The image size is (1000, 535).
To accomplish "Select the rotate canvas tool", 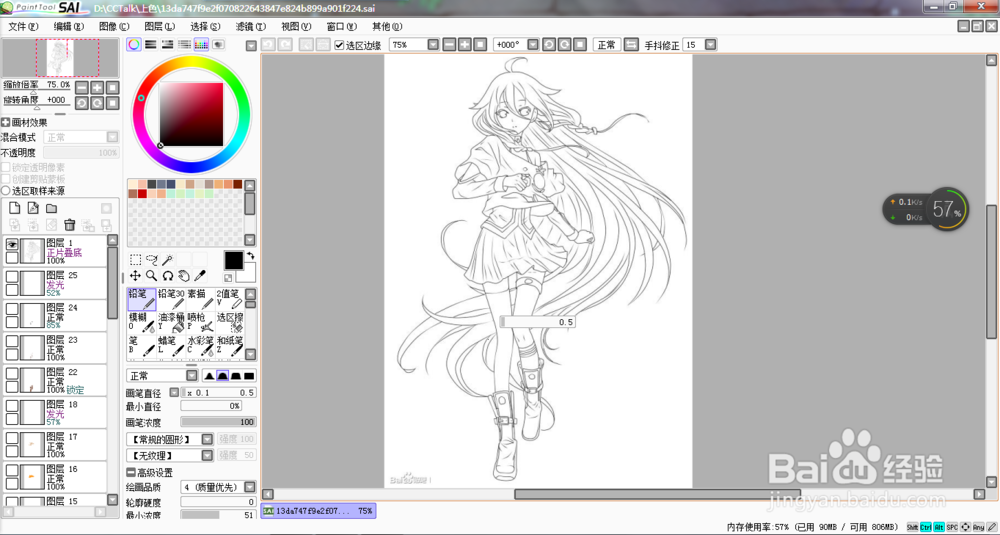I will [167, 275].
